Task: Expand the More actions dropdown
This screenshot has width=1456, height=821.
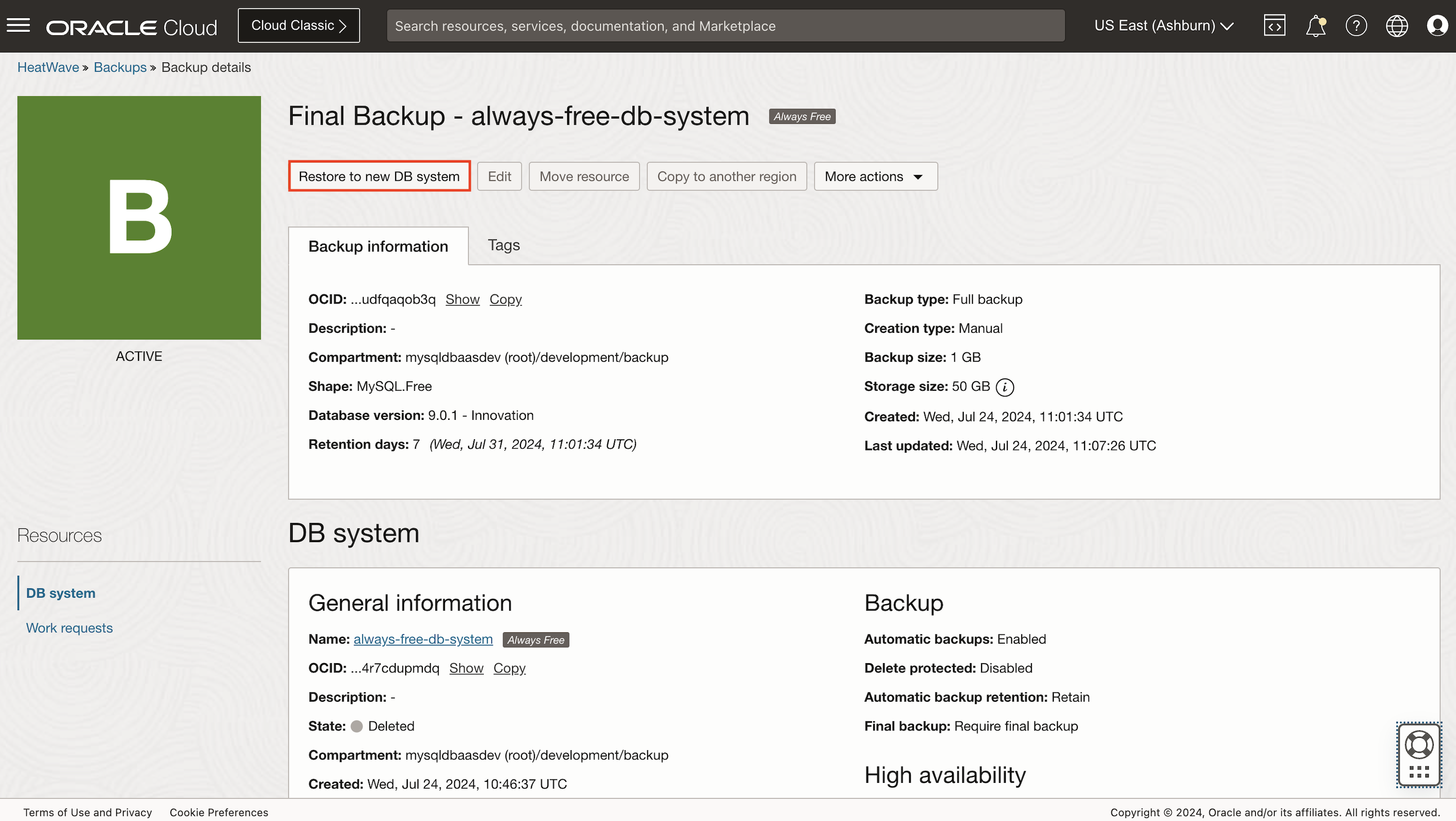Action: pos(875,176)
